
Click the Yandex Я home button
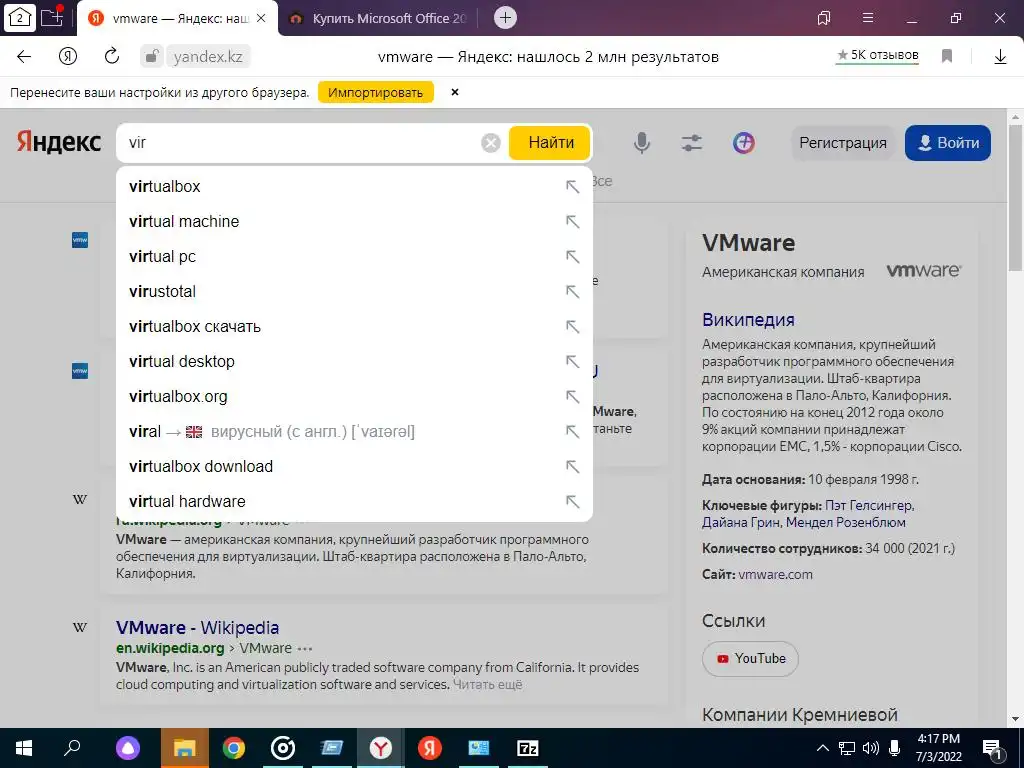pyautogui.click(x=67, y=56)
